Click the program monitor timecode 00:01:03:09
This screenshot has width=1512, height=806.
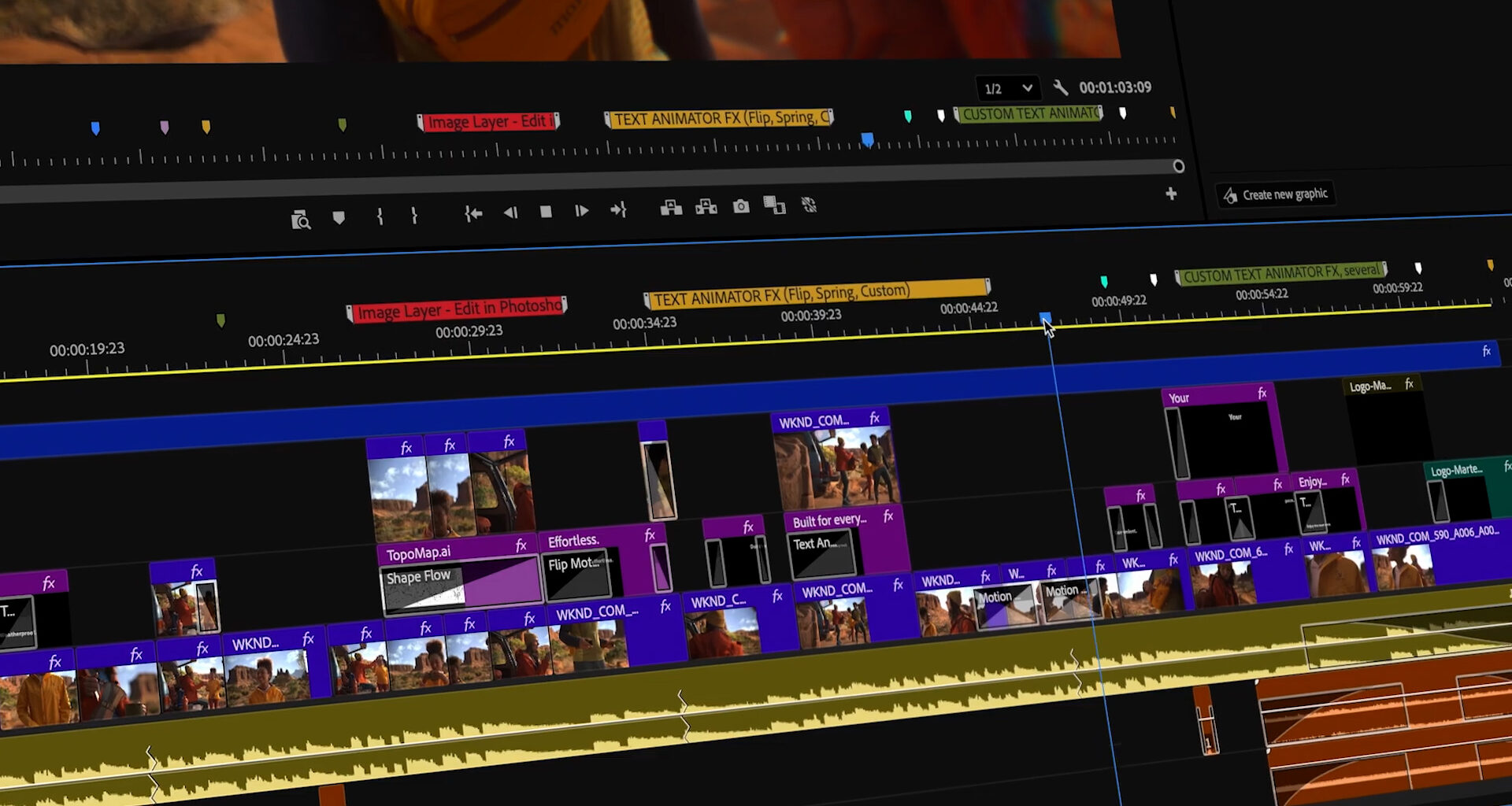click(1114, 87)
